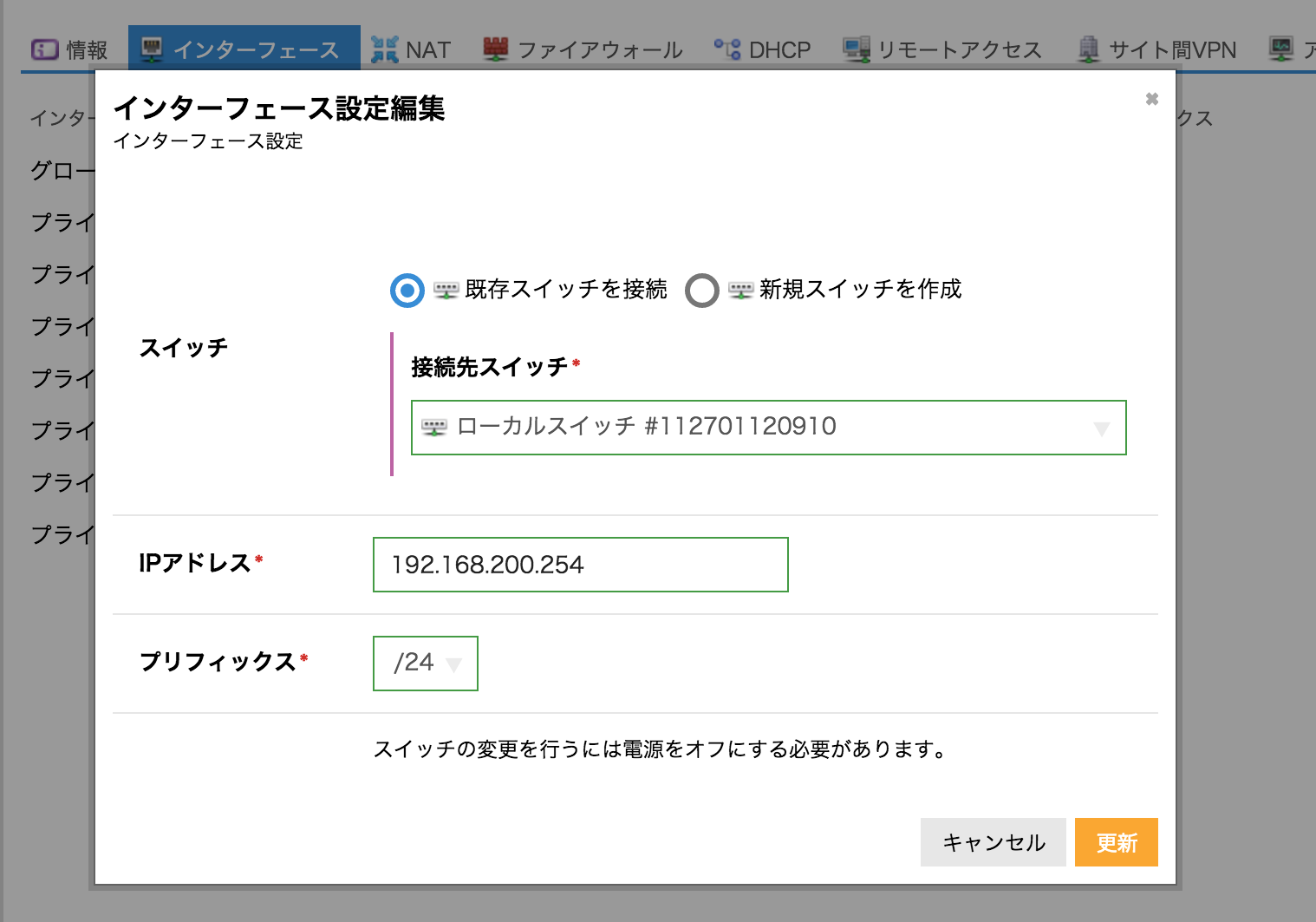The image size is (1316, 922).
Task: Switch to the サイト間VPN tab
Action: [1172, 50]
